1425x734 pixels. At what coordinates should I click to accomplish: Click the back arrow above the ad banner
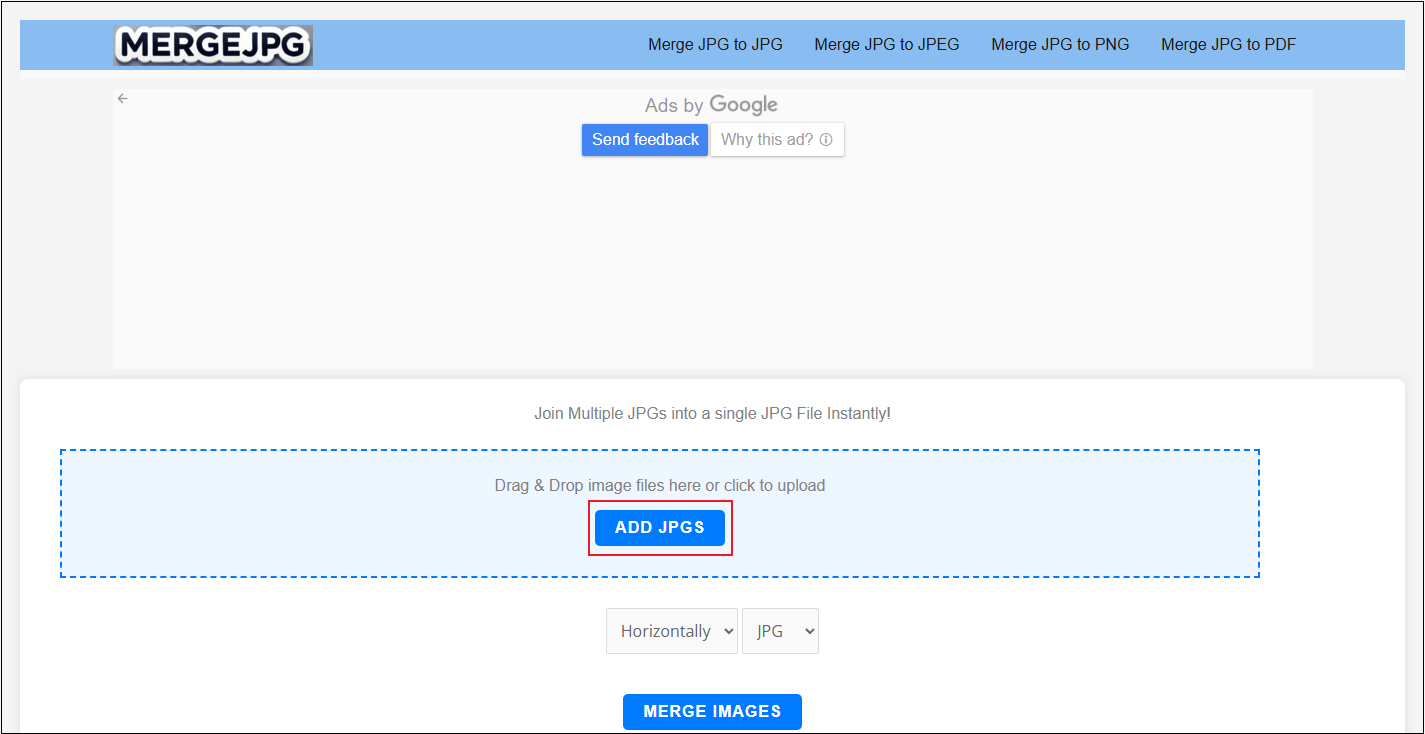122,98
